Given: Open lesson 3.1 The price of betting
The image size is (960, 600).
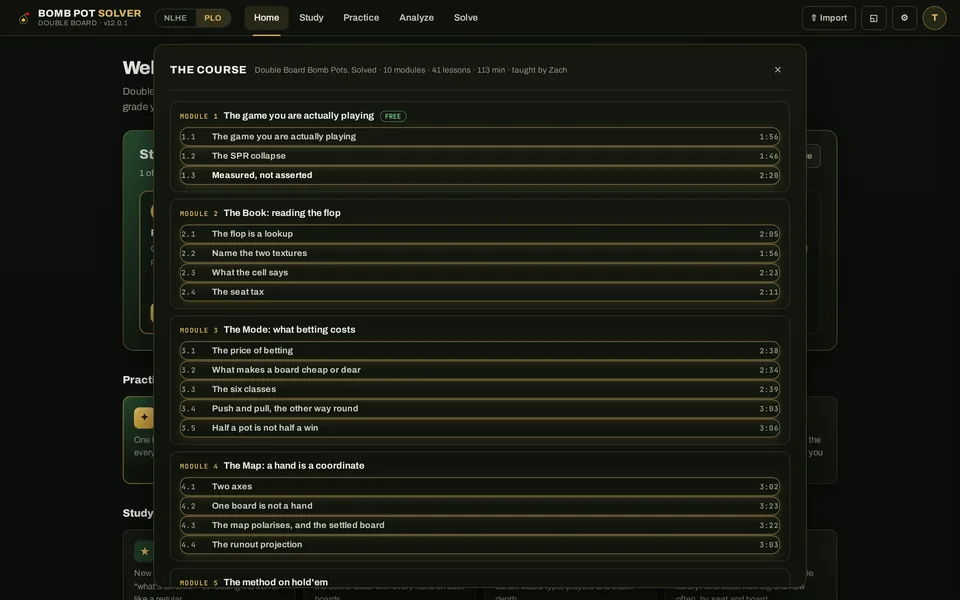Looking at the screenshot, I should [x=479, y=351].
